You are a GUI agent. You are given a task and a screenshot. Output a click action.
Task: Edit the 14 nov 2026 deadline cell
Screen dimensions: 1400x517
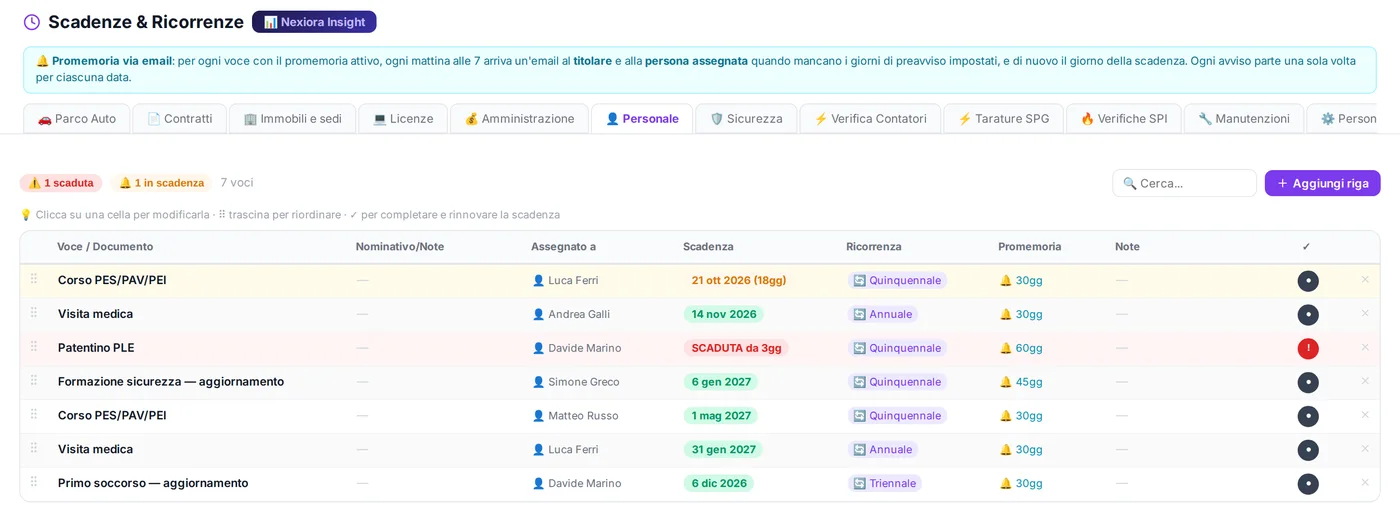click(724, 314)
